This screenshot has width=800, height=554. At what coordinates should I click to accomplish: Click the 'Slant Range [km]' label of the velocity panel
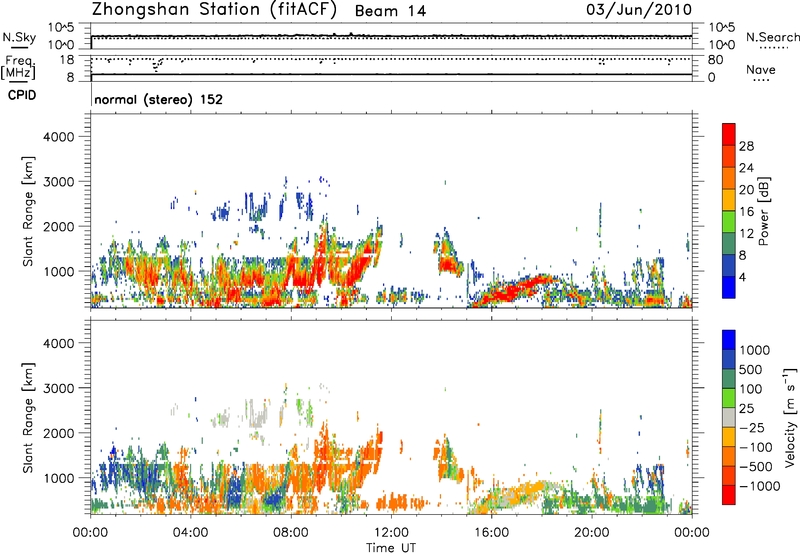pyautogui.click(x=28, y=418)
